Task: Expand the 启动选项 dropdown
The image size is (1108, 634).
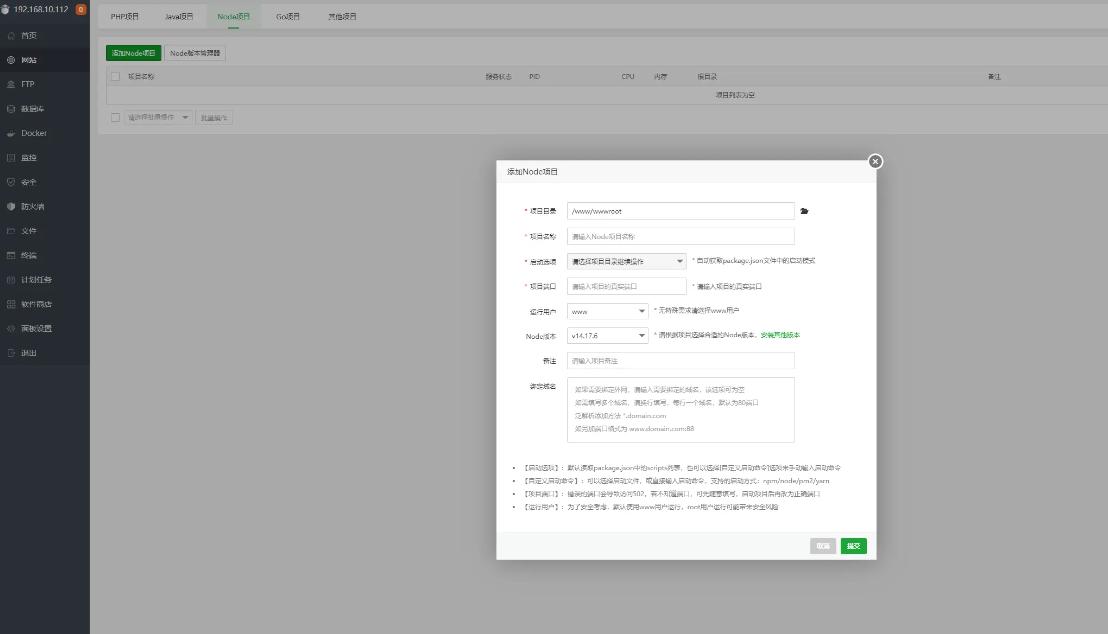Action: point(625,261)
